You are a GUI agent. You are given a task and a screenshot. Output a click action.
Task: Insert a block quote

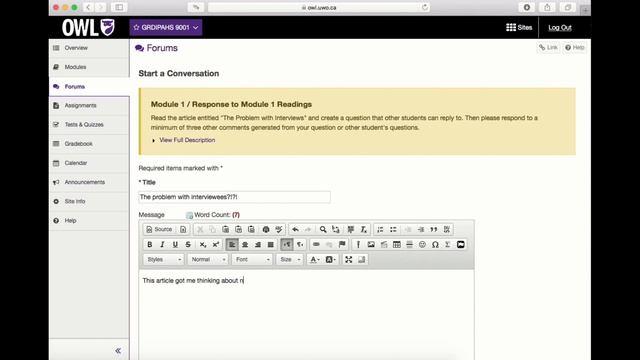click(433, 229)
